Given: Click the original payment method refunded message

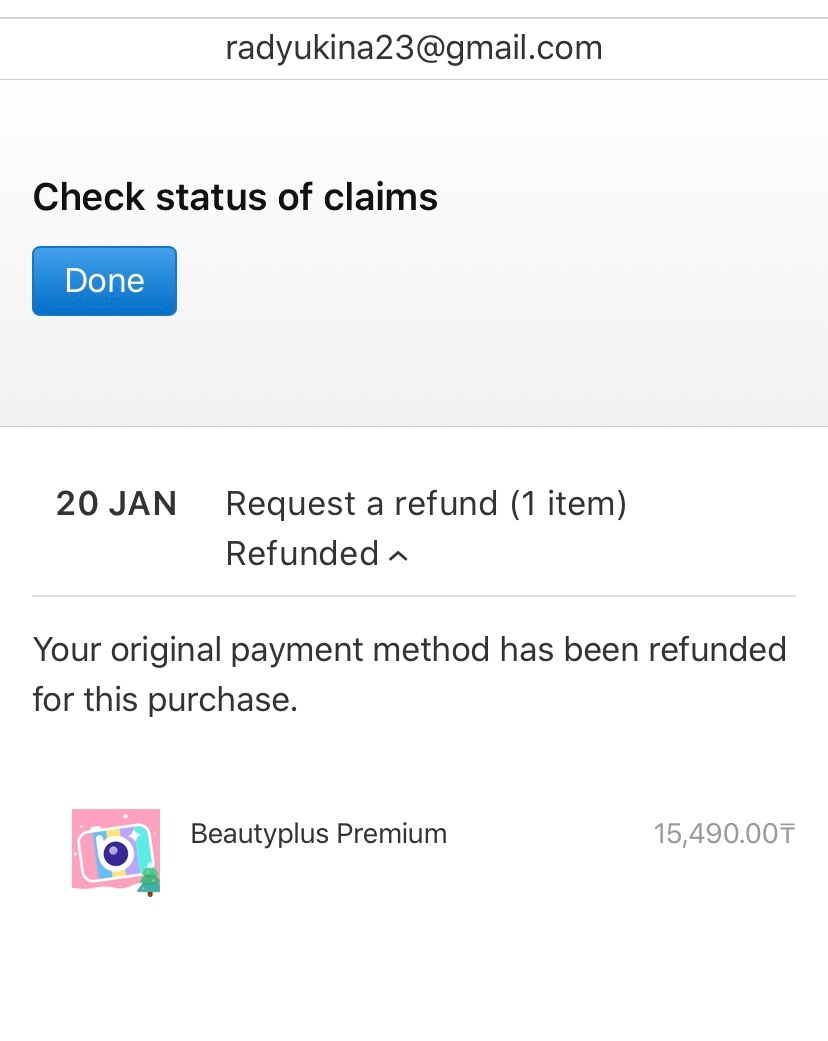Looking at the screenshot, I should [x=409, y=673].
